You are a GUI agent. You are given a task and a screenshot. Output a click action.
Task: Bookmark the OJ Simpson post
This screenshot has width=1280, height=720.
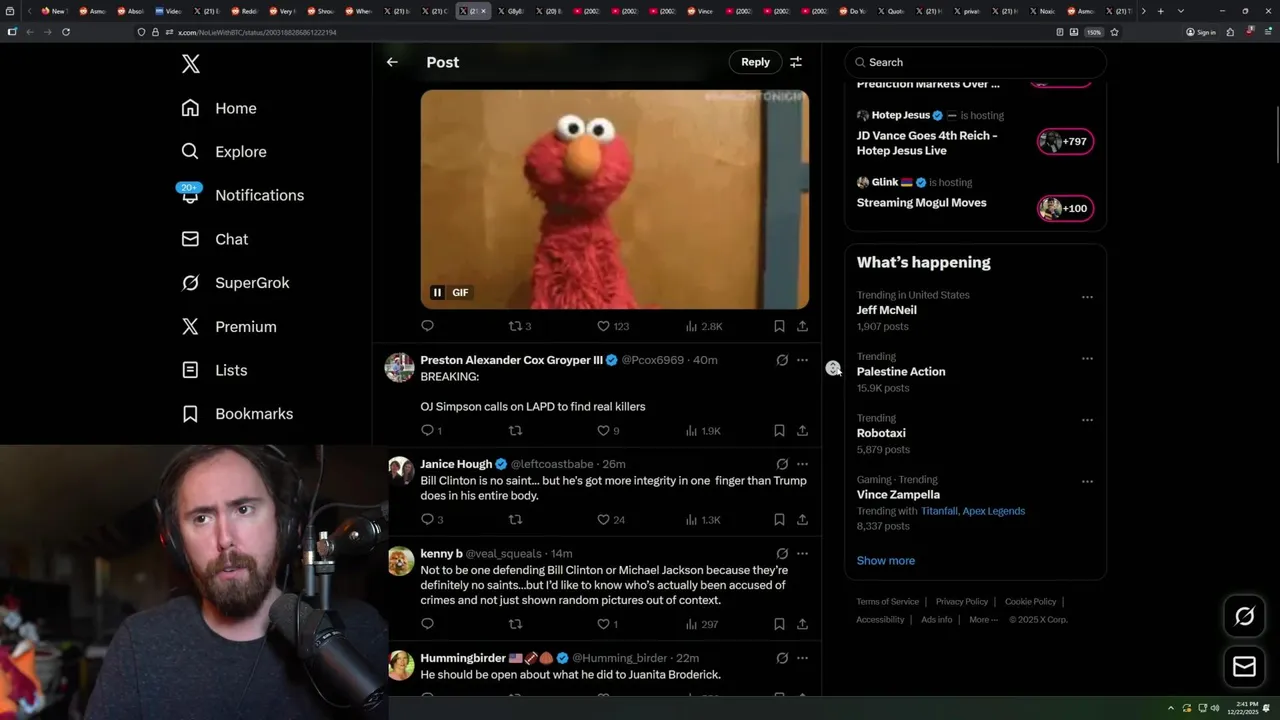(779, 431)
